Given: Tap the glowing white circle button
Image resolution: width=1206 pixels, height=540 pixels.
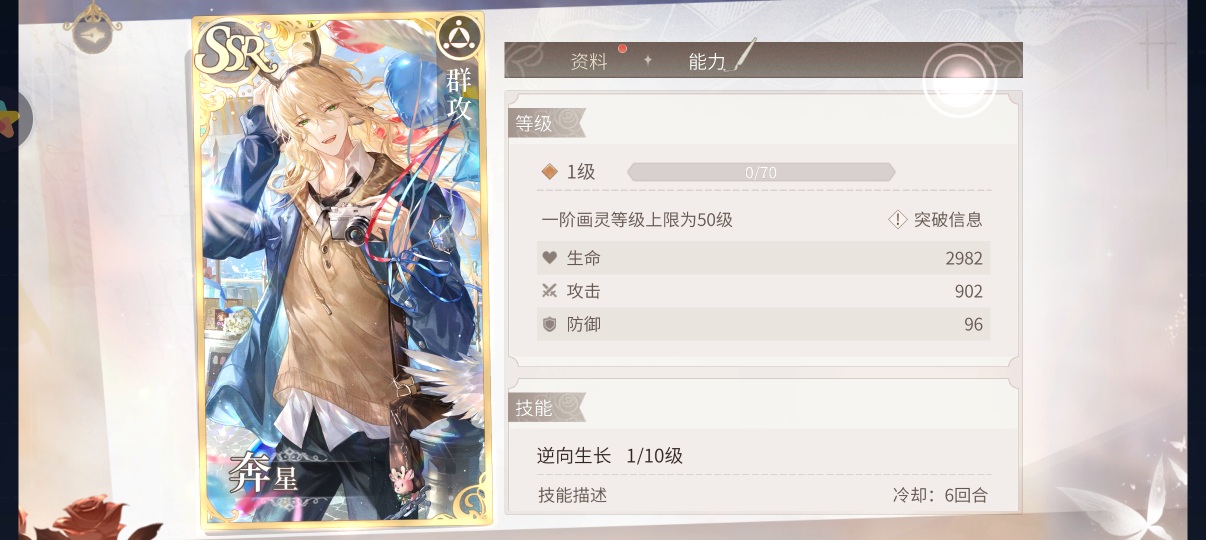Looking at the screenshot, I should [x=960, y=80].
